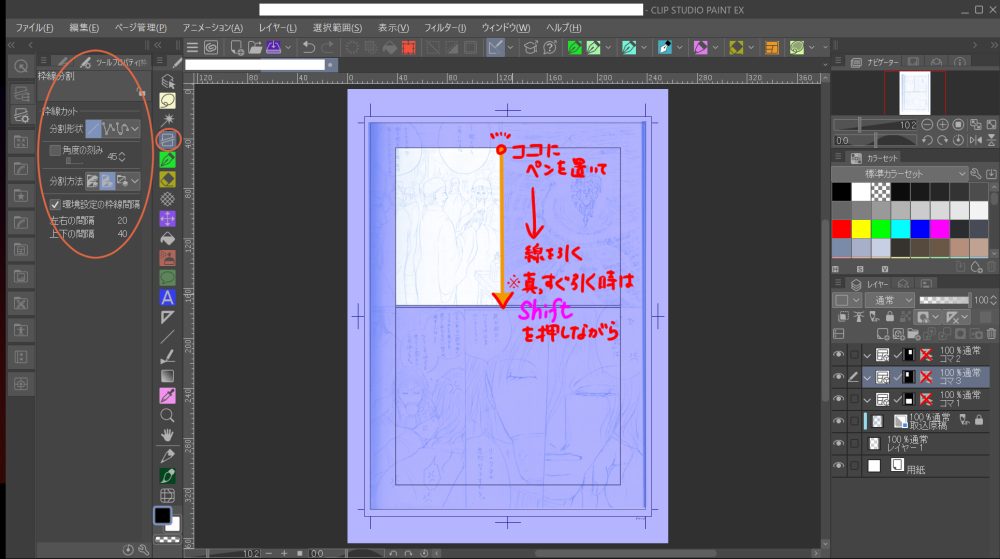Open dropdown beside the save icon
The width and height of the screenshot is (1000, 559).
tap(288, 47)
